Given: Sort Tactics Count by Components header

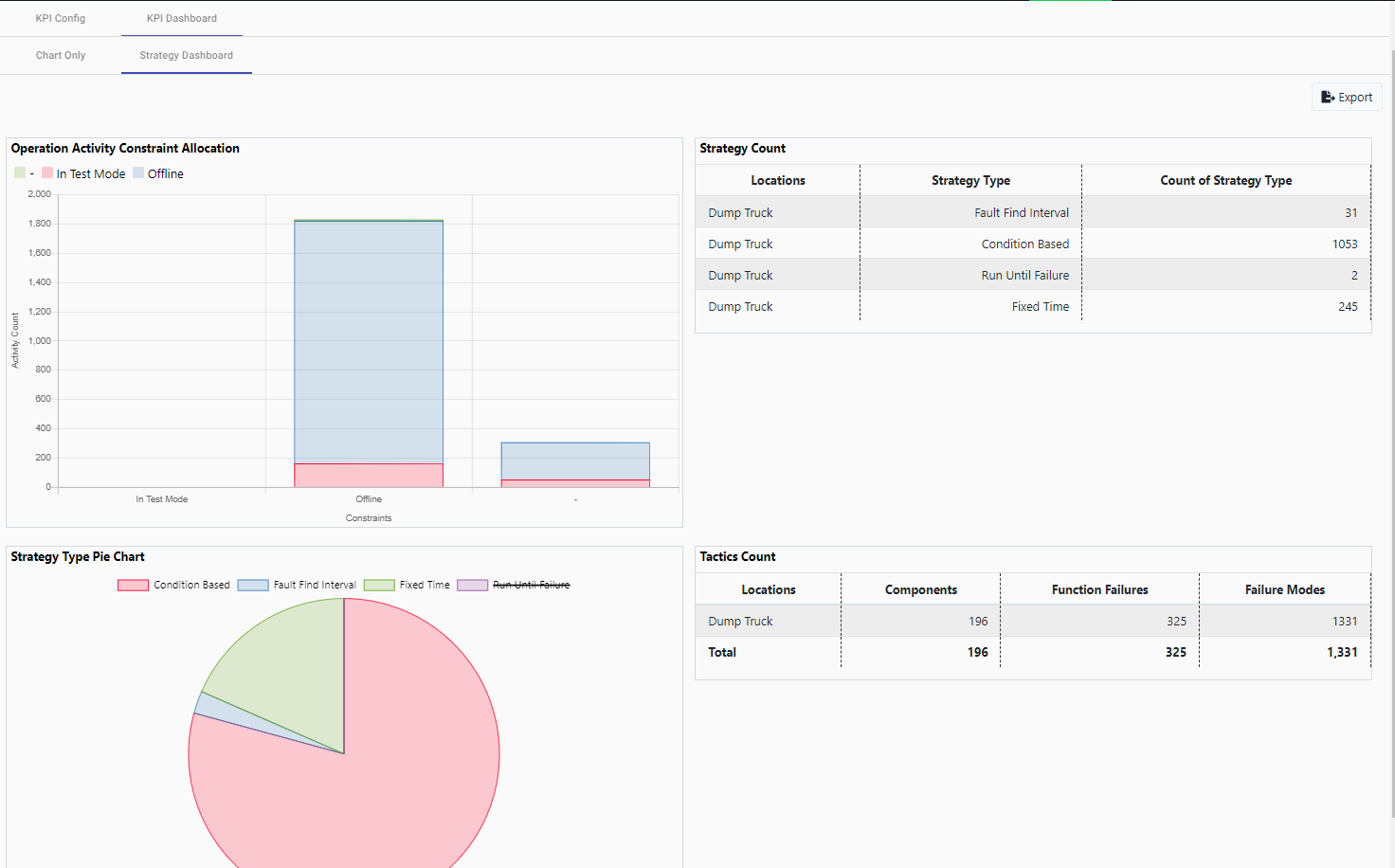Looking at the screenshot, I should [x=920, y=589].
